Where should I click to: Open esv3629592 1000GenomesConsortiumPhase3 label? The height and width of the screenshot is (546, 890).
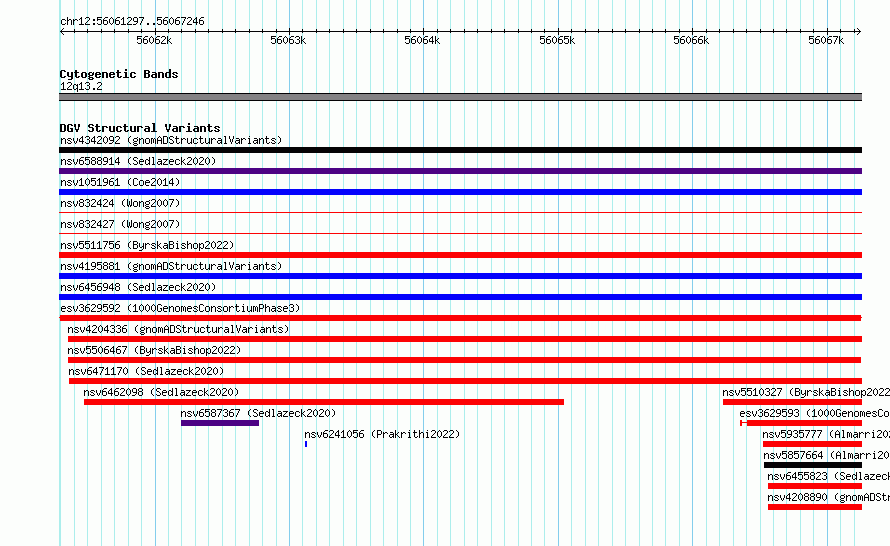tap(180, 308)
